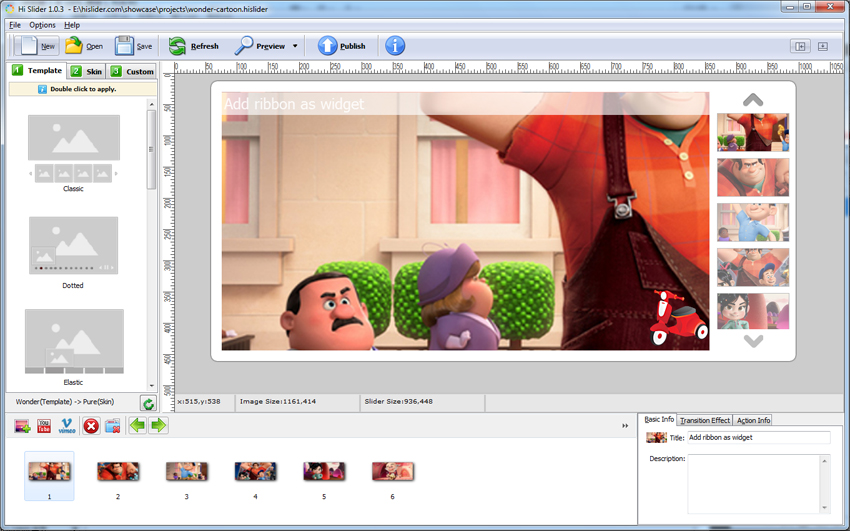
Task: Open the blue info icon
Action: [395, 46]
